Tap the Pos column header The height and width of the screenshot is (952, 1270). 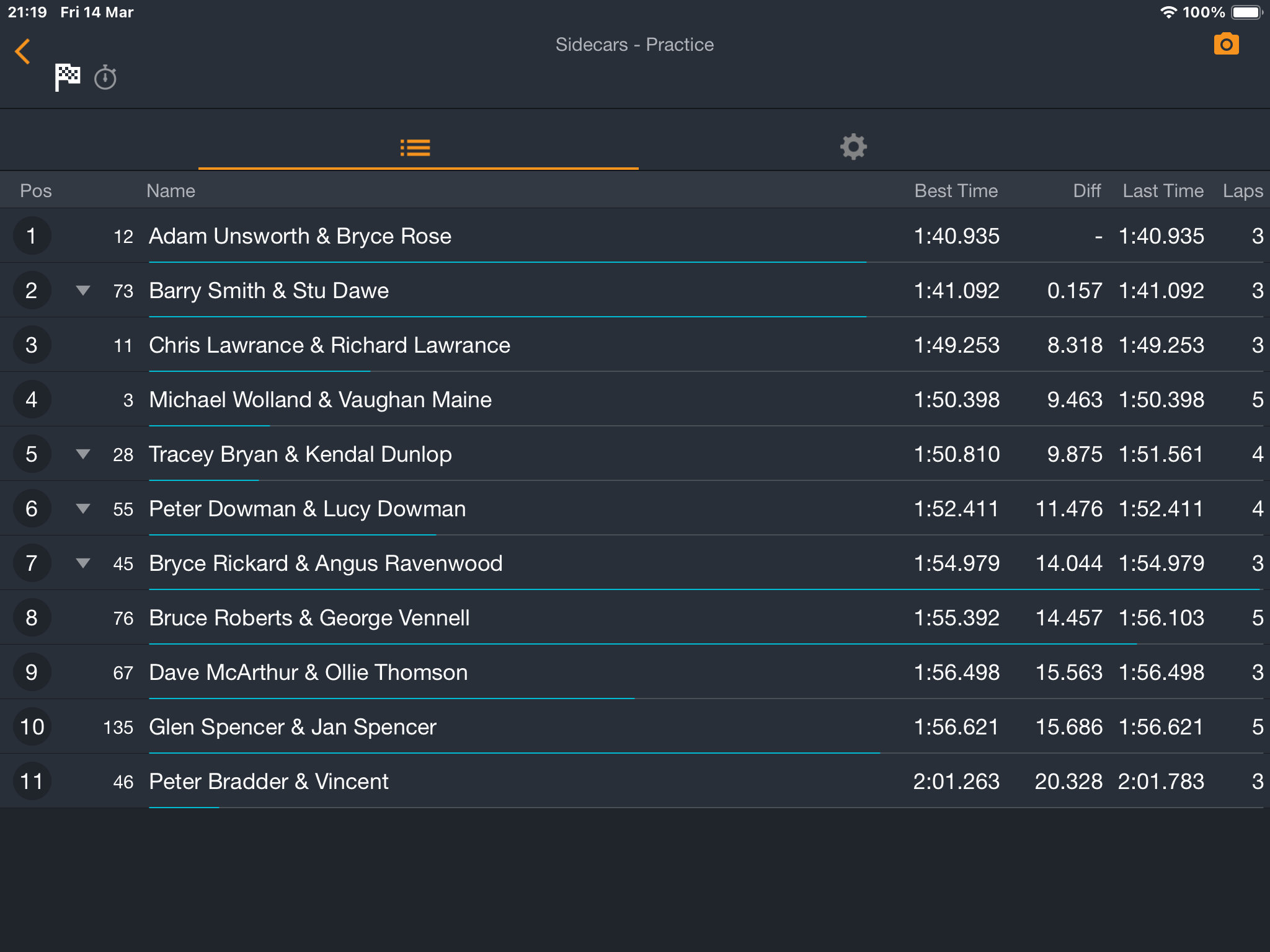[36, 190]
